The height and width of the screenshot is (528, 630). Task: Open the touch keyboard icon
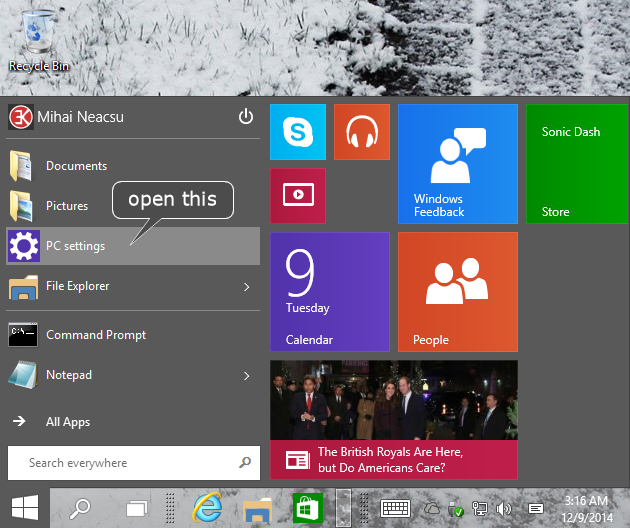point(395,509)
